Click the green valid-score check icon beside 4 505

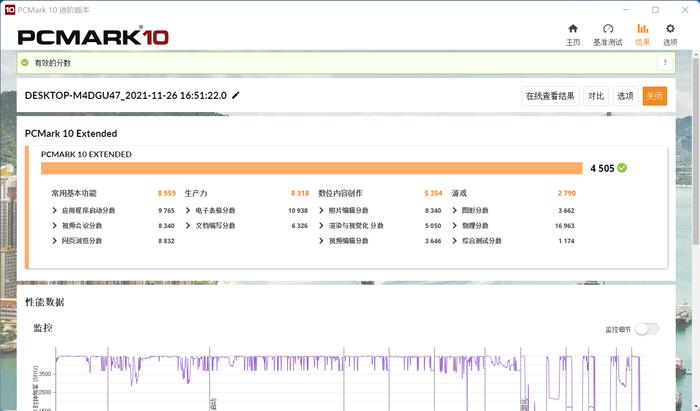[622, 168]
